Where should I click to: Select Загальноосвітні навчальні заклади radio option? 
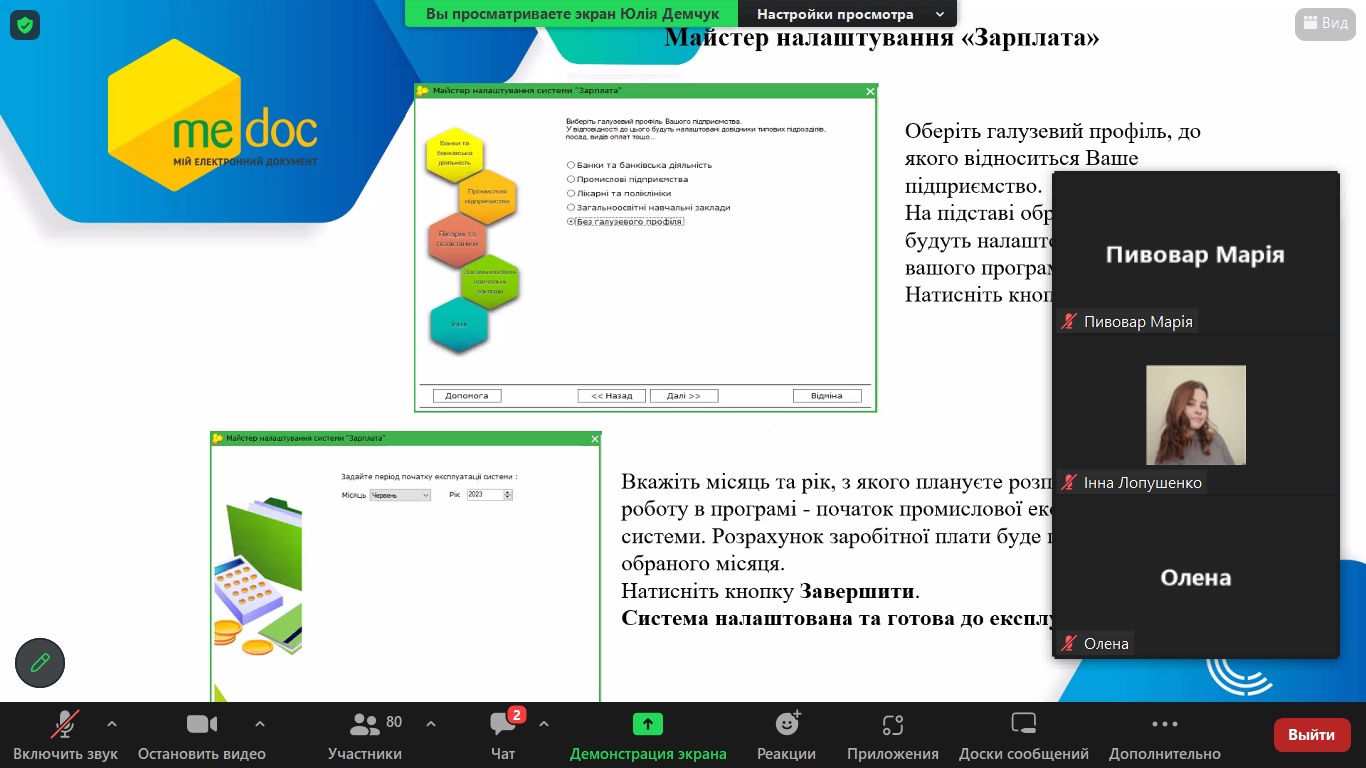tap(571, 207)
